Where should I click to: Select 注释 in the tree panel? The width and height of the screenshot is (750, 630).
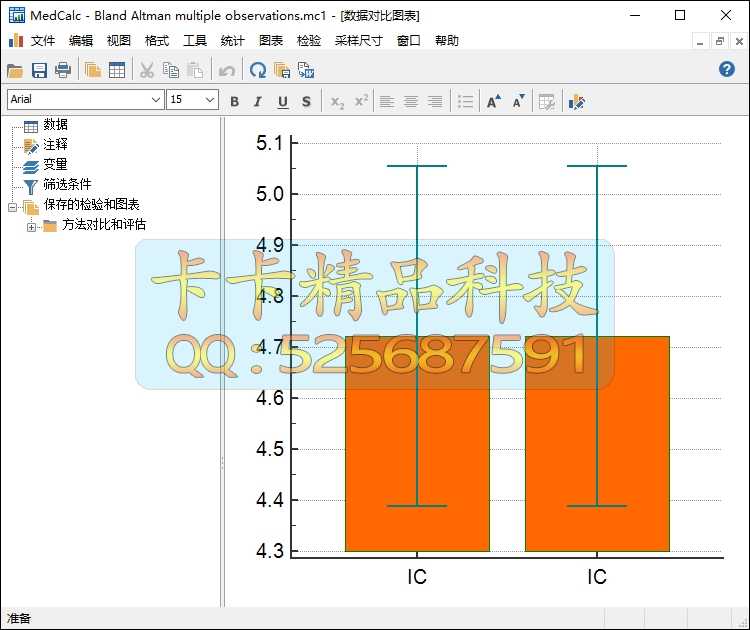point(55,144)
